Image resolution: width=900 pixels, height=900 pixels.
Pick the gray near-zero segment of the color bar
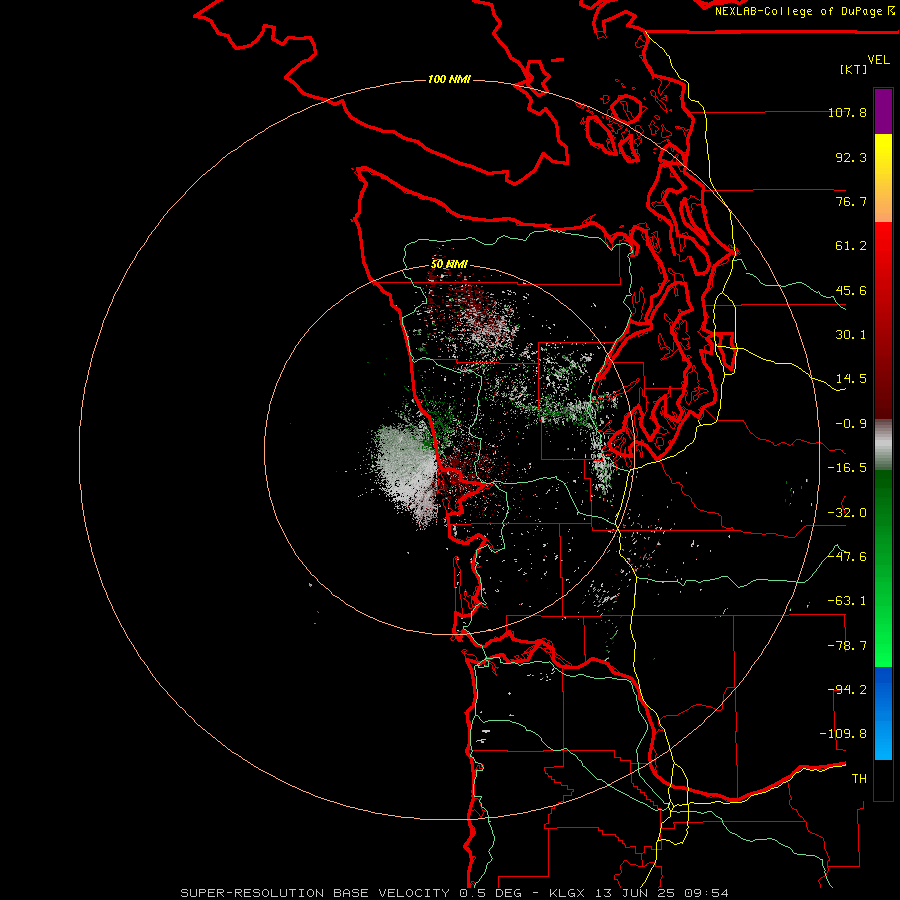tap(883, 442)
